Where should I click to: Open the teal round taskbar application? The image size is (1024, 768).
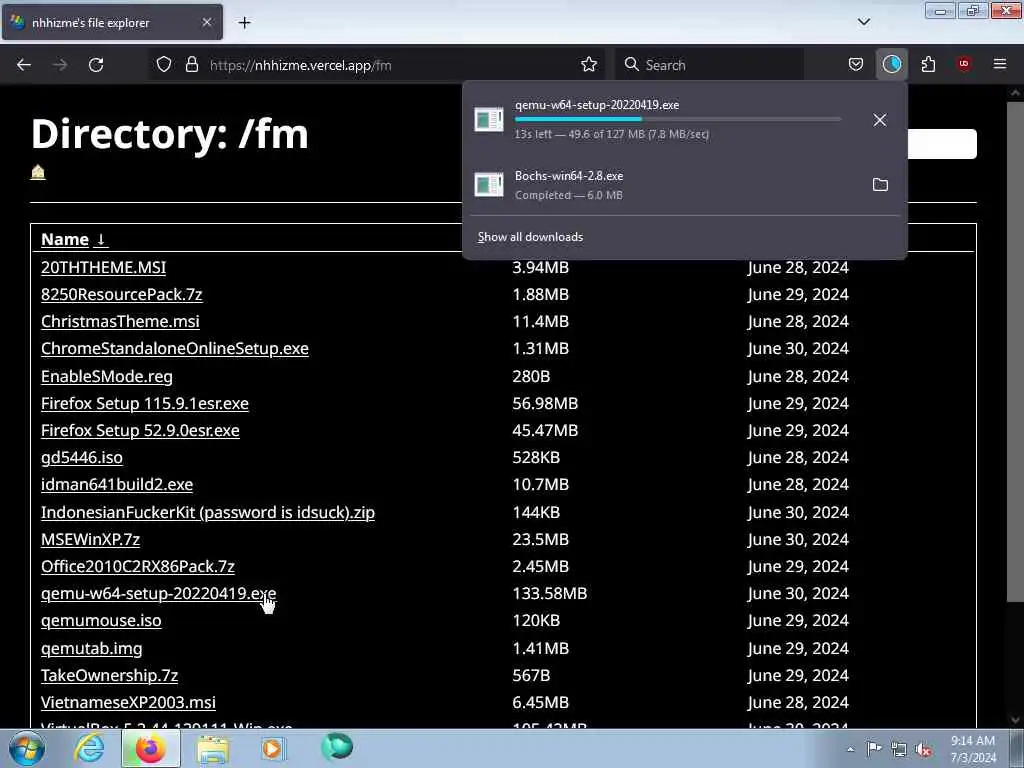pos(337,746)
